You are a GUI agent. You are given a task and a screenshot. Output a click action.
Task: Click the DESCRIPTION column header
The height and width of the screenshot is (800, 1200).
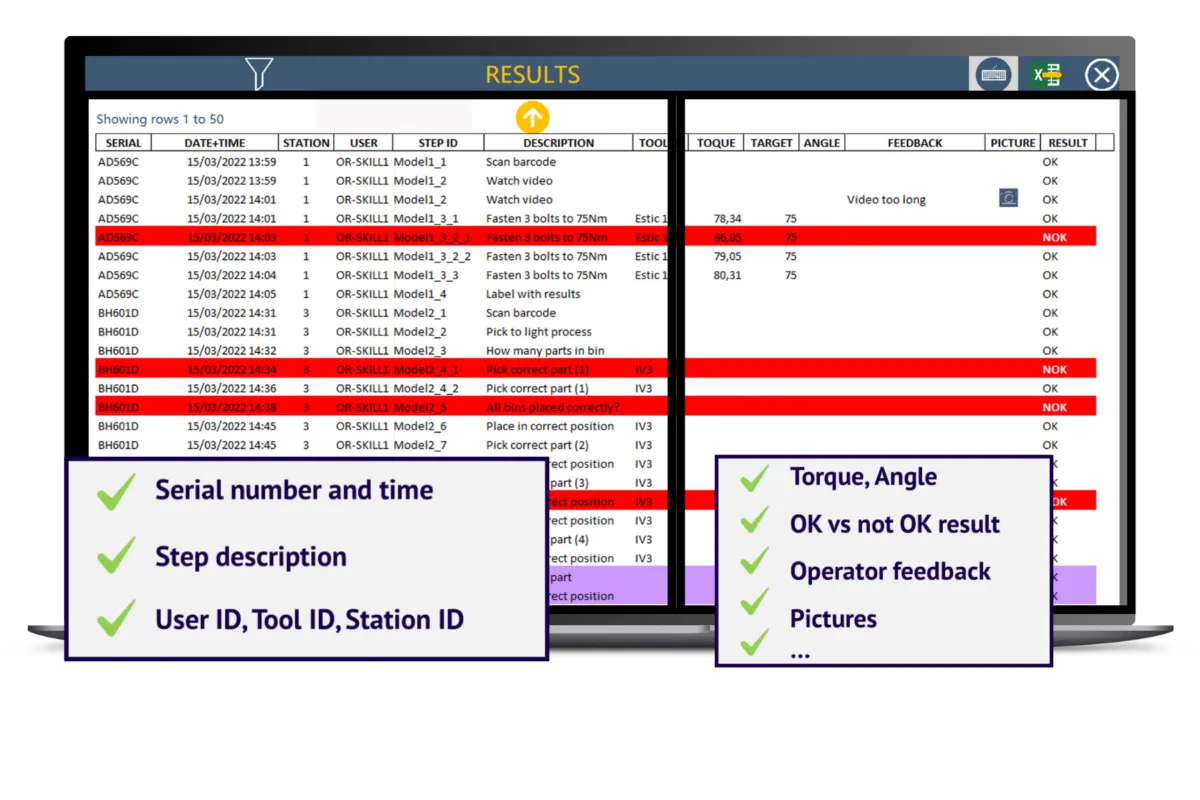tap(559, 143)
